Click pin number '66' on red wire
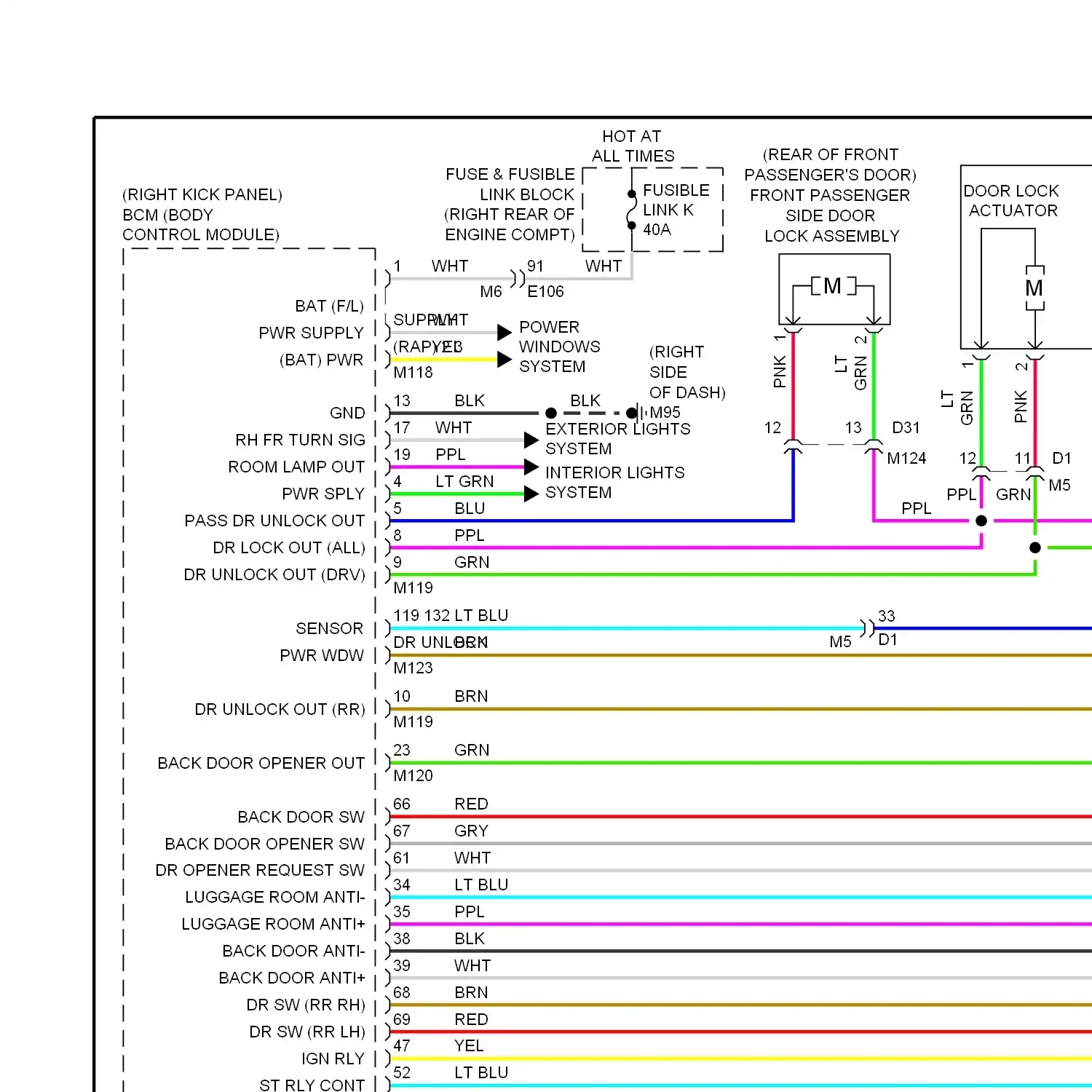Viewport: 1092px width, 1092px height. [402, 804]
